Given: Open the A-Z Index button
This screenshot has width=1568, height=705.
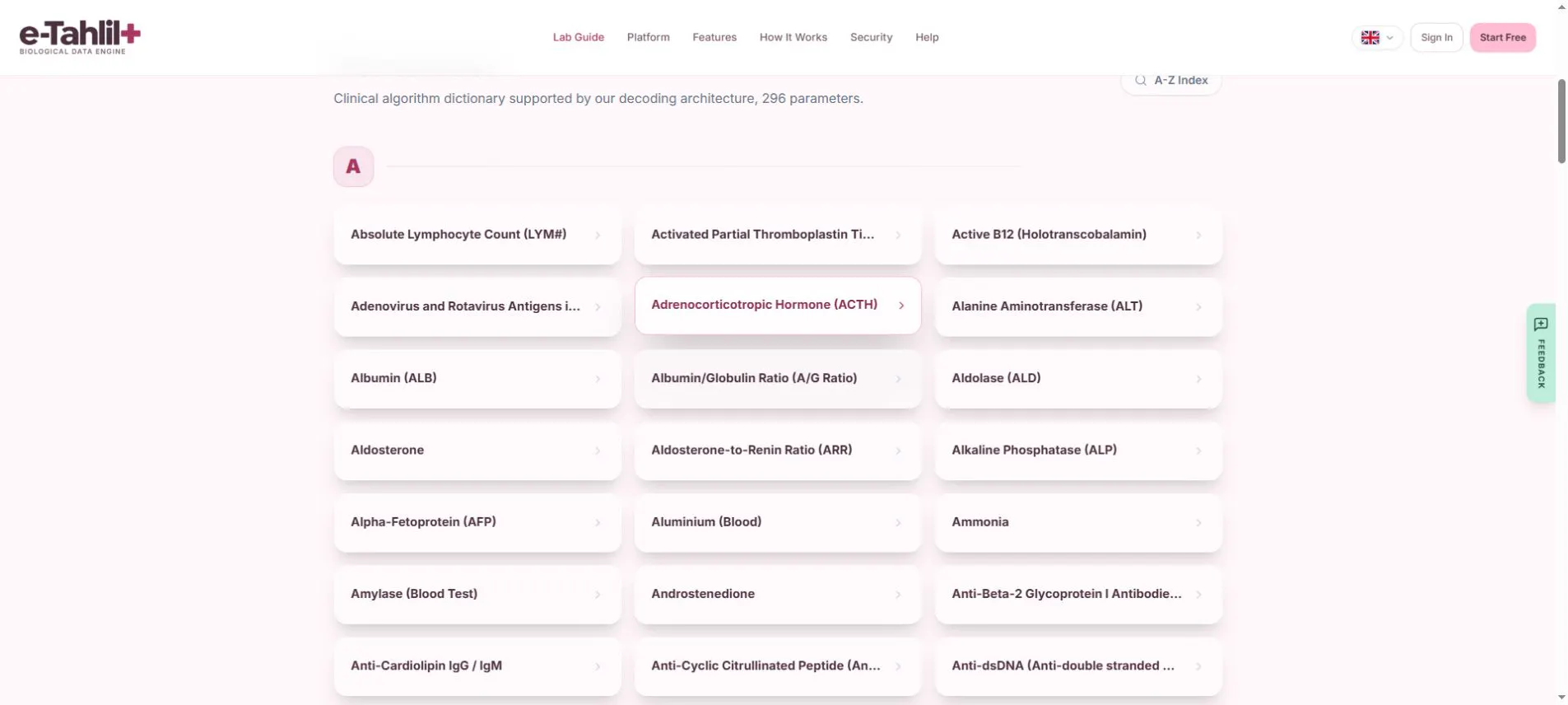Looking at the screenshot, I should [1170, 81].
